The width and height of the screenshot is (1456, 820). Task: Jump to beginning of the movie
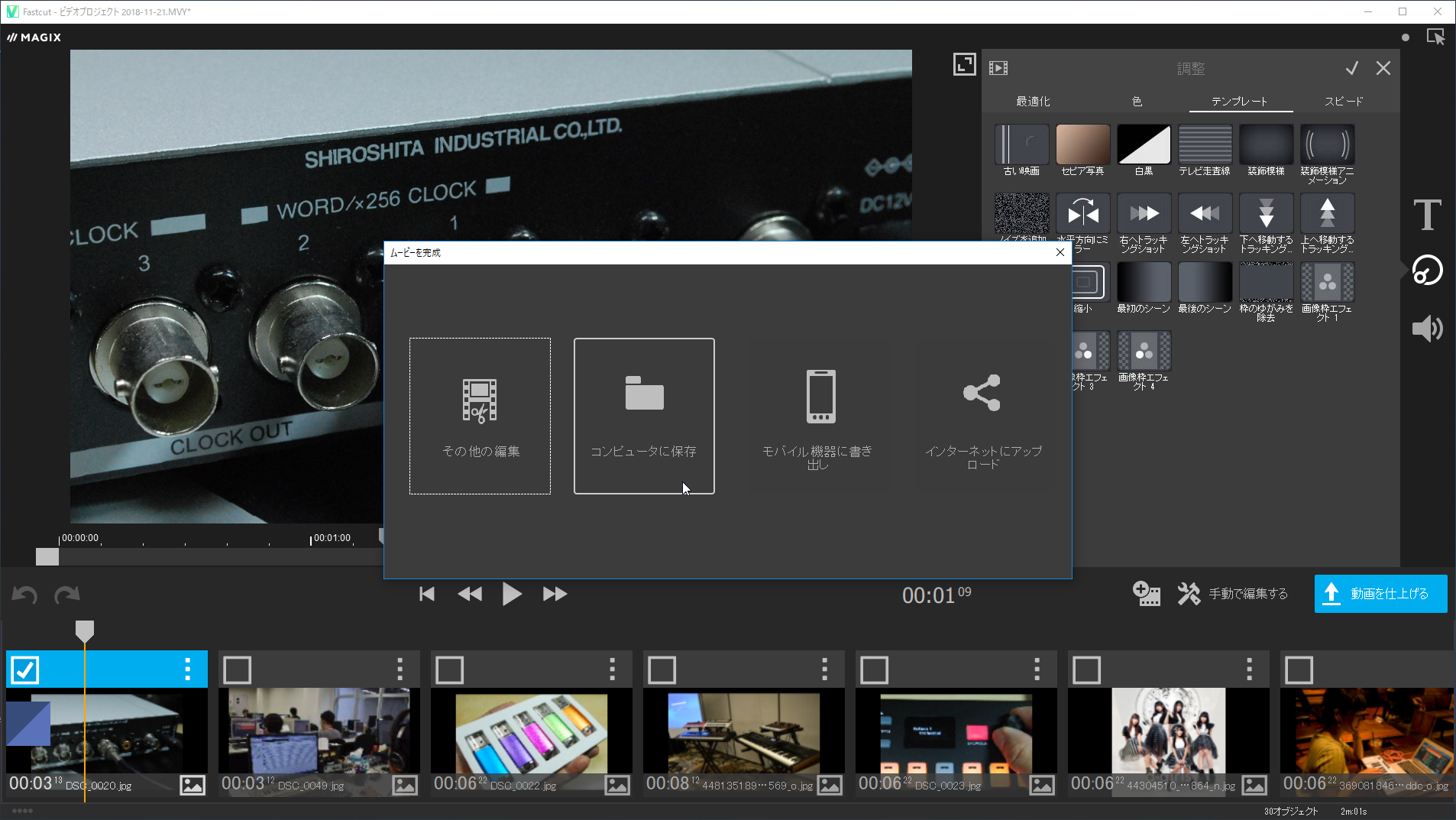pyautogui.click(x=427, y=594)
